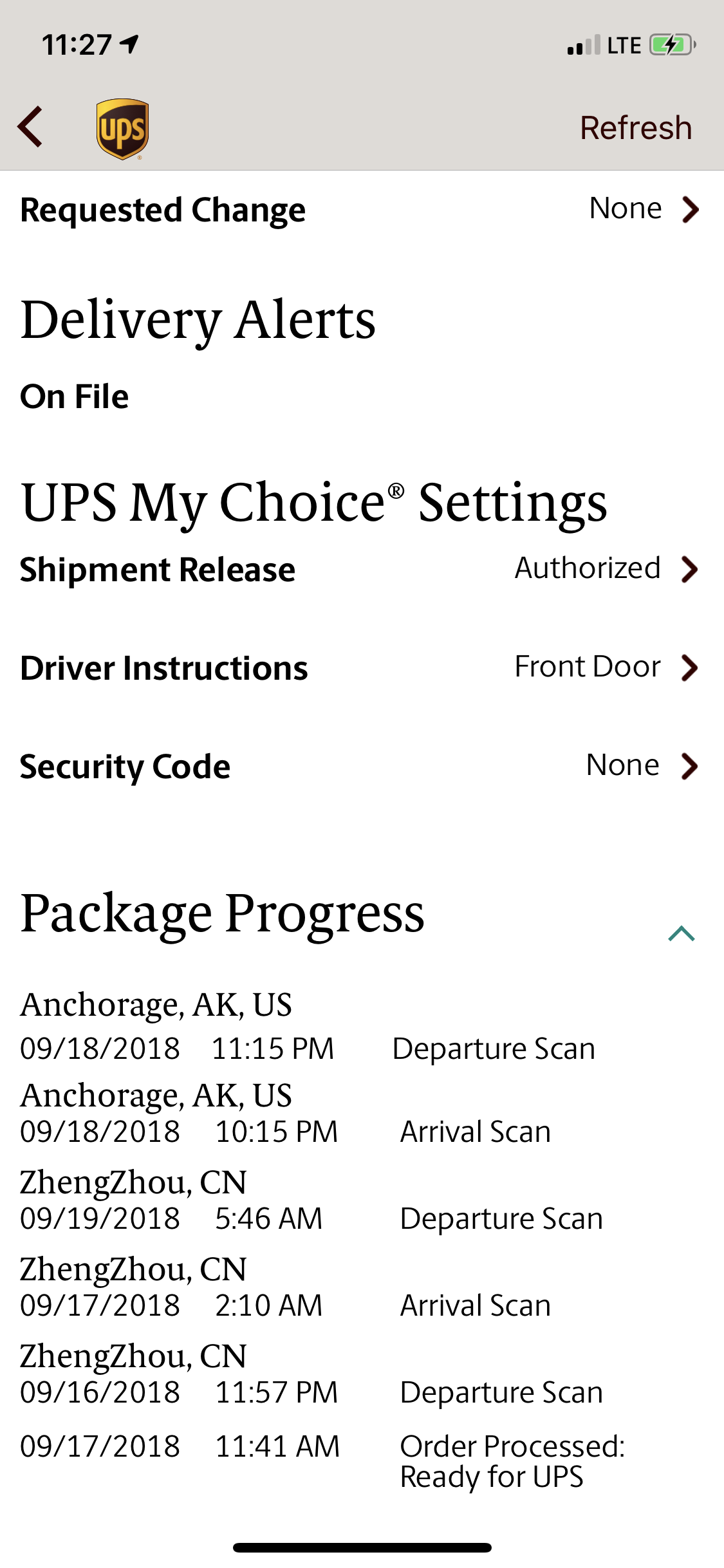Tap the Anchorage Departure Scan entry
The image size is (724, 1568).
[308, 1027]
